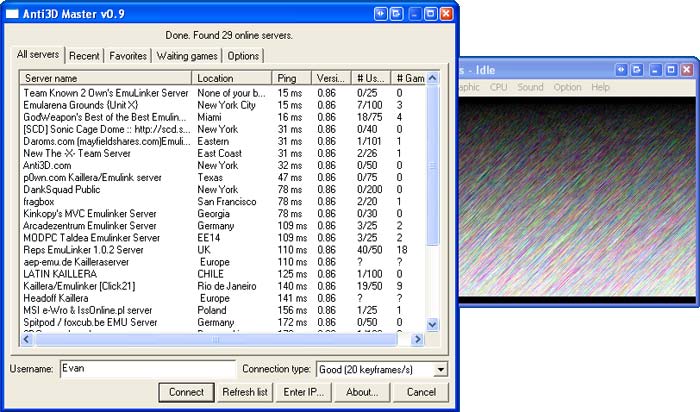The image size is (700, 412).
Task: Select Emularena Grounds {Unit X} server
Action: coord(223,105)
